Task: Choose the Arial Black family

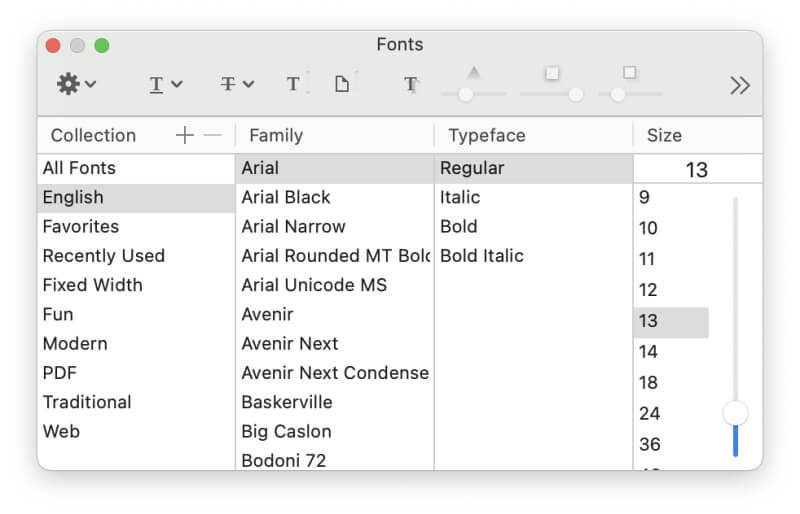Action: tap(335, 198)
